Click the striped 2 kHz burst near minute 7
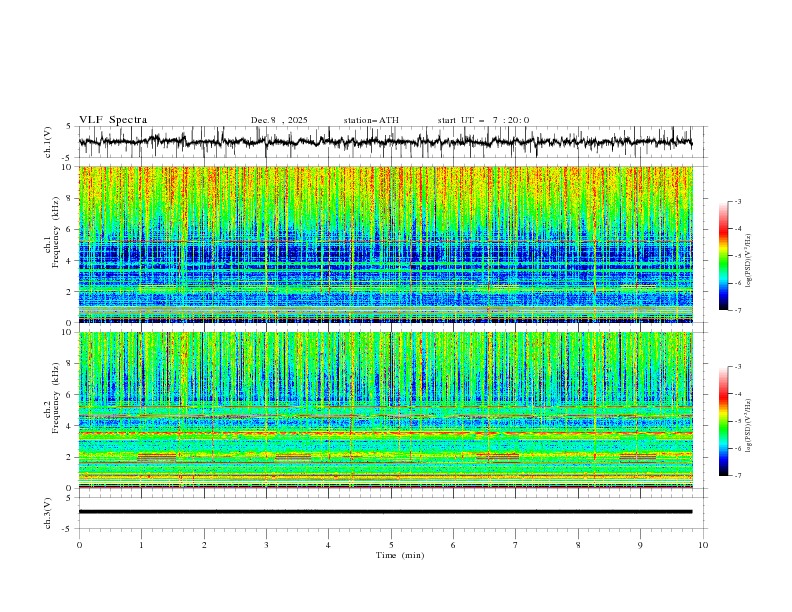Viewport: 792px width, 612px height. 498,457
